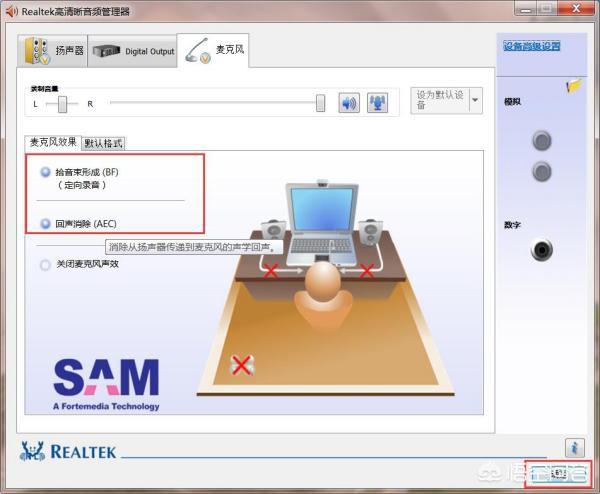600x494 pixels.
Task: Click the speaker icon in title bar
Action: click(11, 11)
